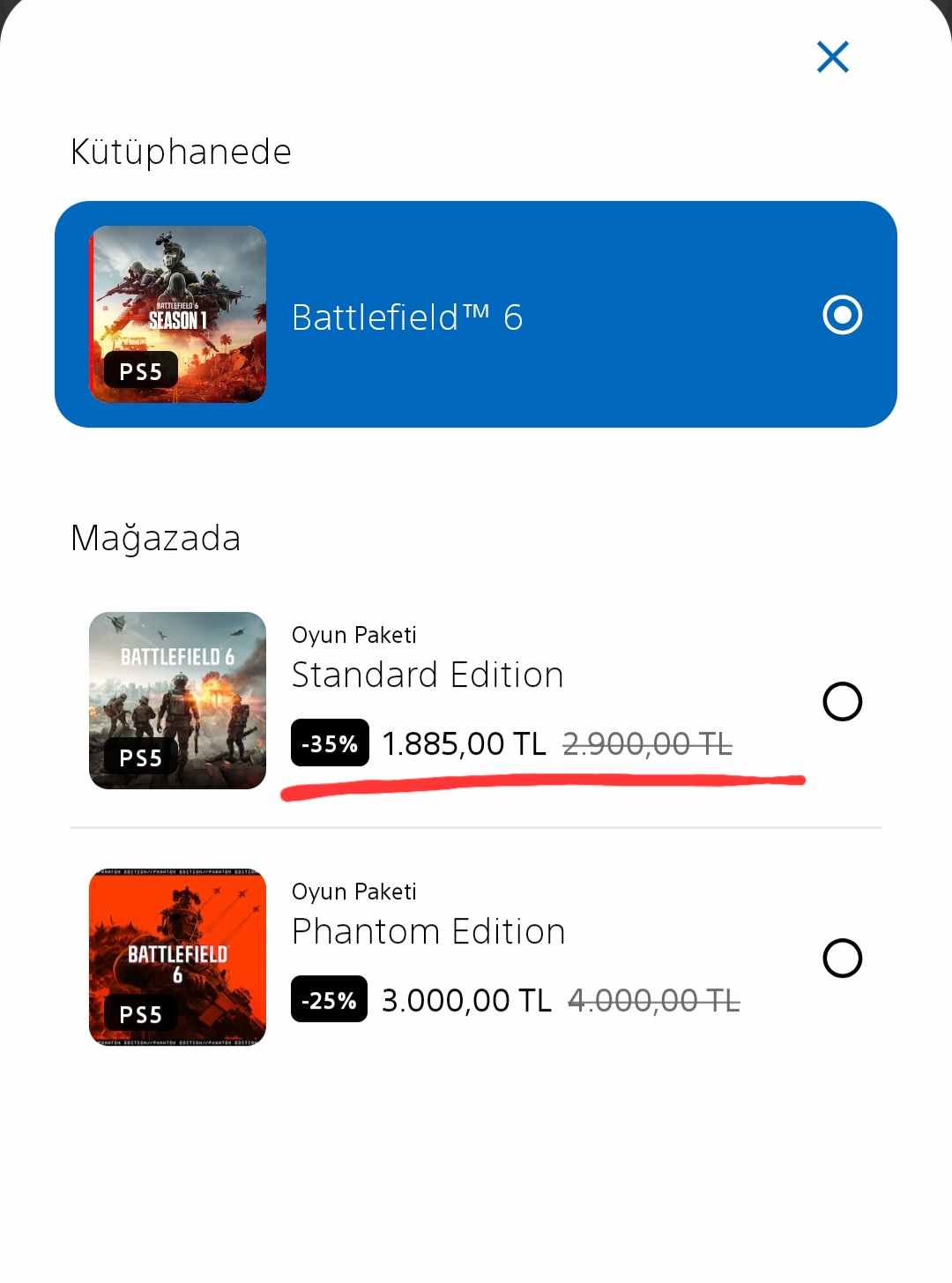Click the crossed-out 4.000,00 TL price
Viewport: 952px width, 1283px height.
654,1001
